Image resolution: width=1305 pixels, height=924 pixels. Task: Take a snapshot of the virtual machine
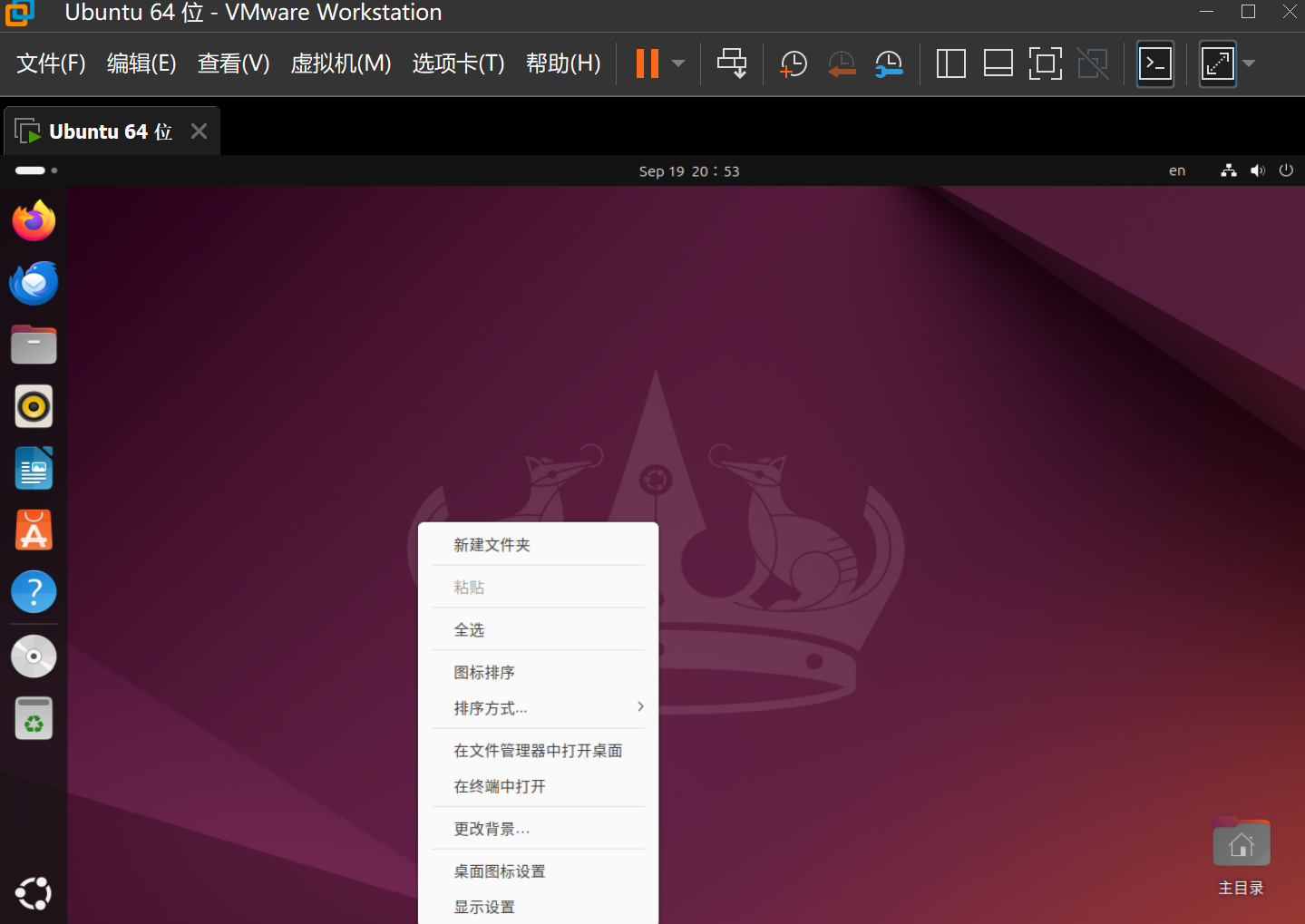point(793,63)
